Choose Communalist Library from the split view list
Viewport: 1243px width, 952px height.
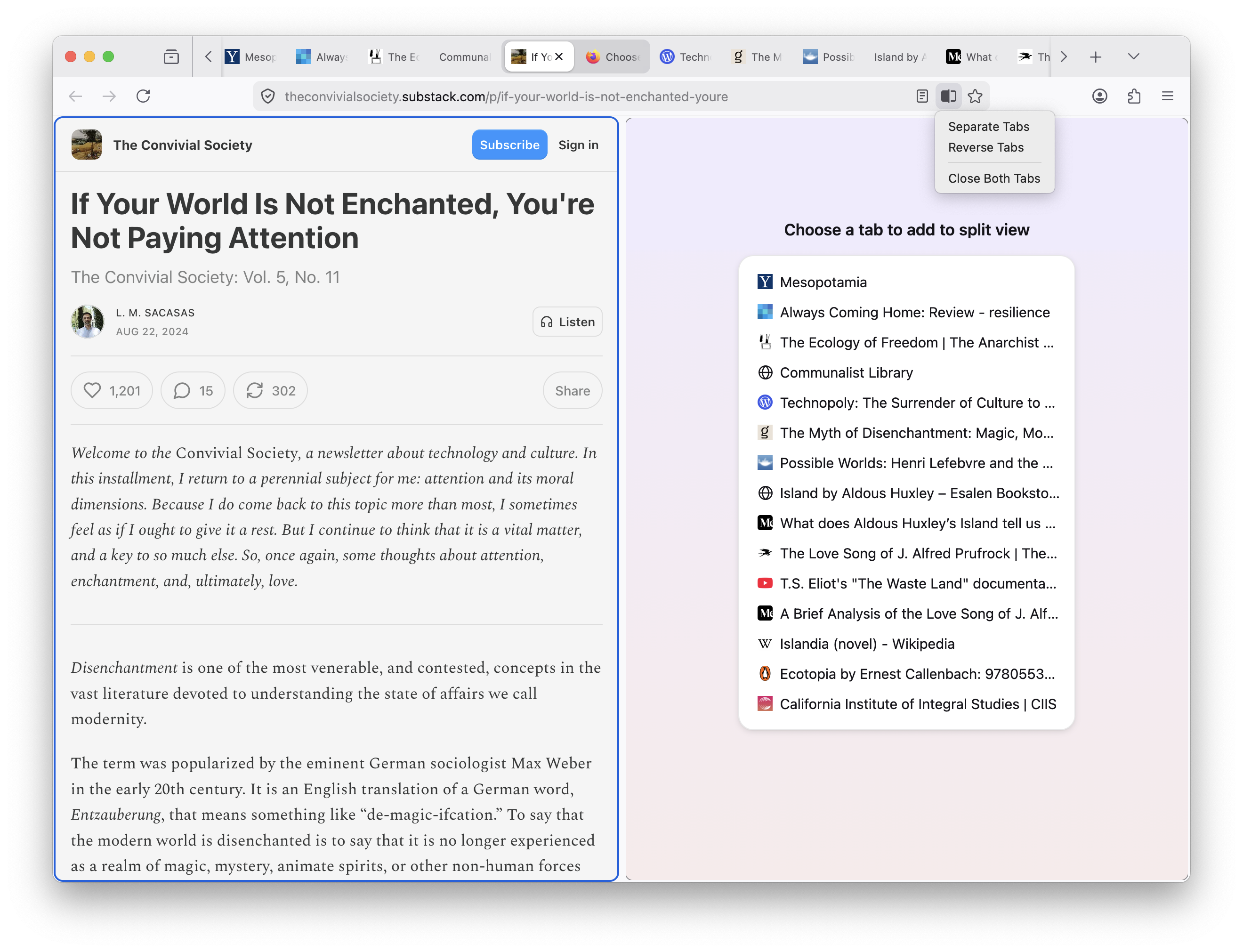tap(846, 372)
